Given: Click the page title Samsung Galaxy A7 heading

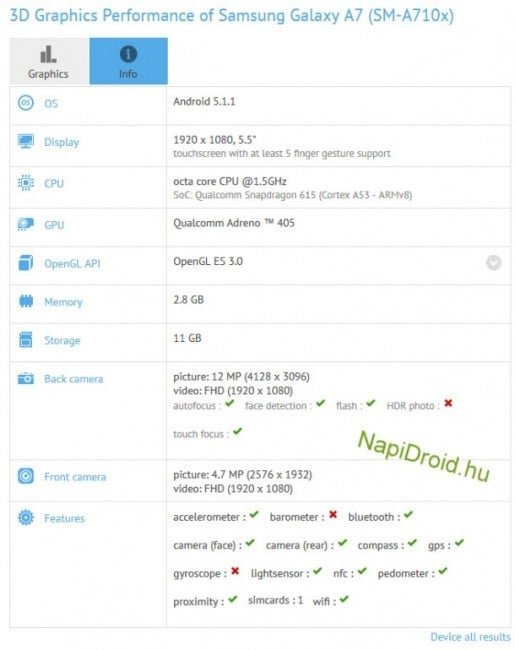Looking at the screenshot, I should (x=232, y=15).
